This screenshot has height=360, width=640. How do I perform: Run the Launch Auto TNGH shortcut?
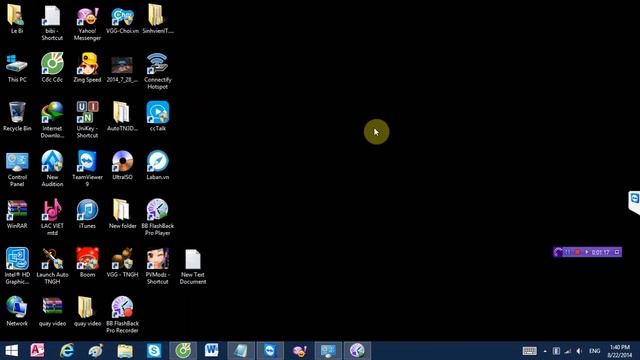[x=52, y=266]
